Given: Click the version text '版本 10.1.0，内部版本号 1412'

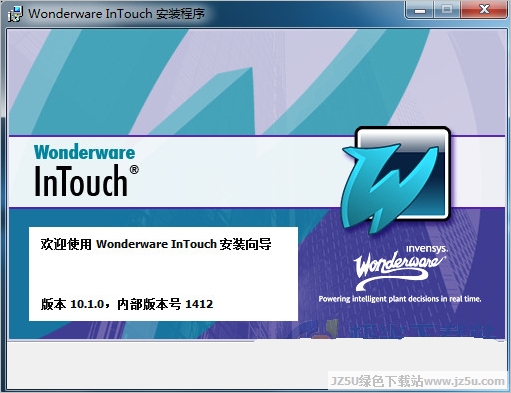Looking at the screenshot, I should 127,304.
